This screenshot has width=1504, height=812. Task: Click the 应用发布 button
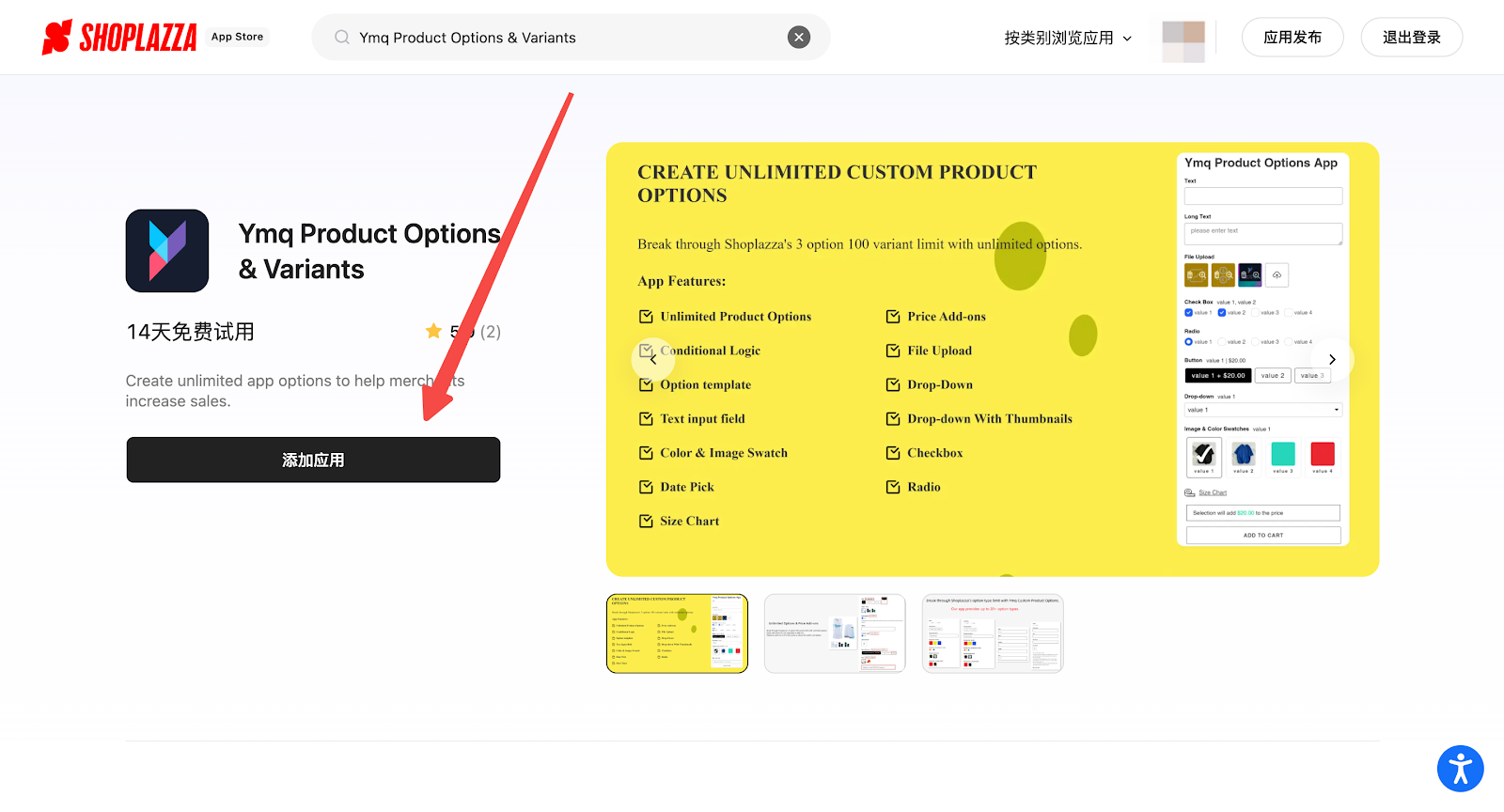click(1292, 38)
